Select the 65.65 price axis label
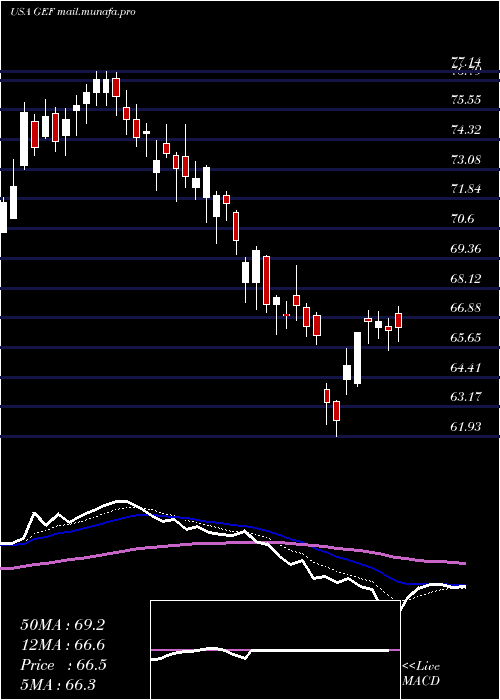The image size is (500, 700). click(466, 338)
